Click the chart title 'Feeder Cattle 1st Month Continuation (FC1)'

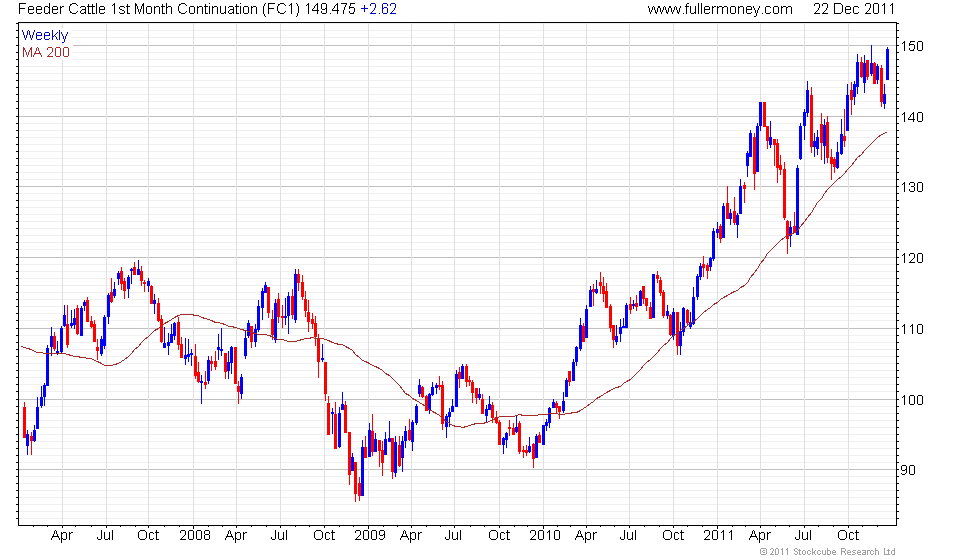coord(159,9)
